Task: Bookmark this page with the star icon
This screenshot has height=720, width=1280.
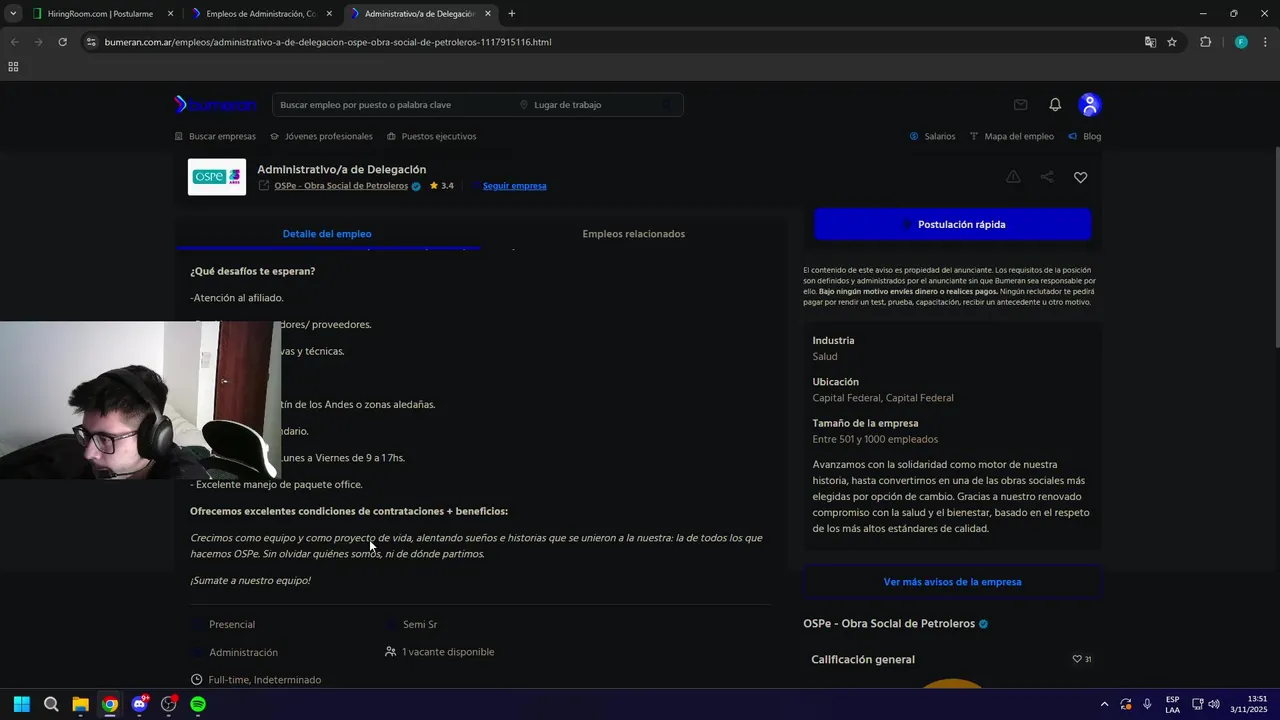Action: click(x=1172, y=42)
